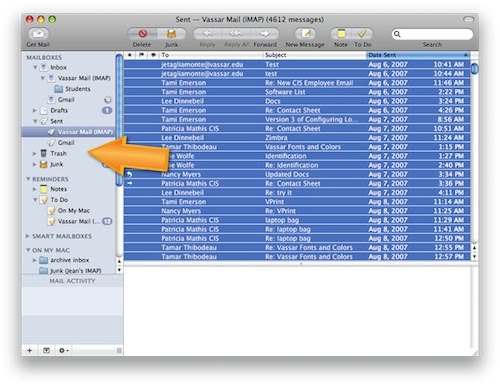Select 'Version 3 of Configuring Lo...' message
The width and height of the screenshot is (500, 386).
coord(297,119)
